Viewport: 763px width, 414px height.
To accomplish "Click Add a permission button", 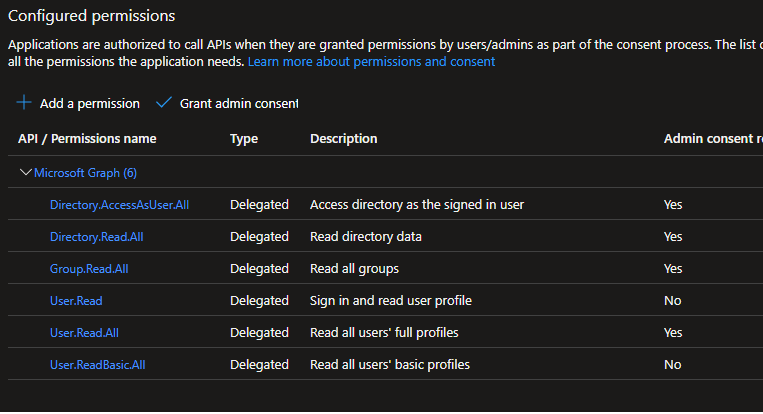I will [x=89, y=103].
